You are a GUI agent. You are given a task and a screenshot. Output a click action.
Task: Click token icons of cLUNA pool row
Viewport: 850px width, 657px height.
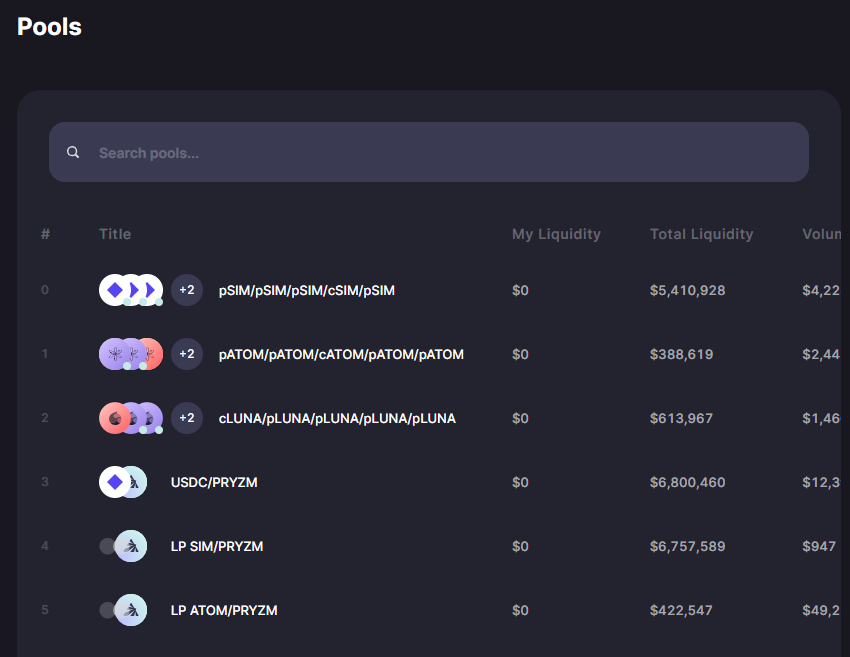coord(131,418)
